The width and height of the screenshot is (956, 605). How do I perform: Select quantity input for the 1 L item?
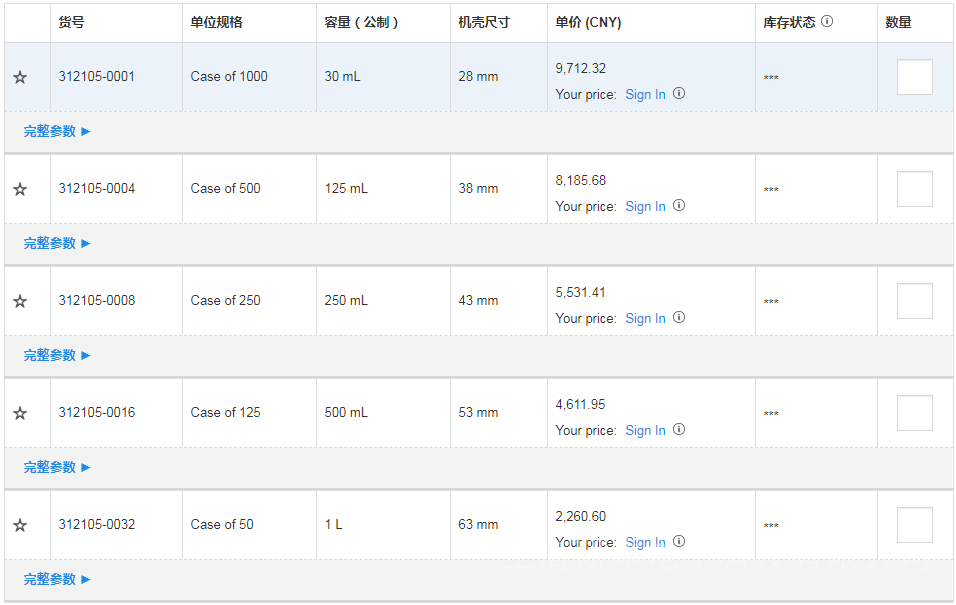point(914,525)
